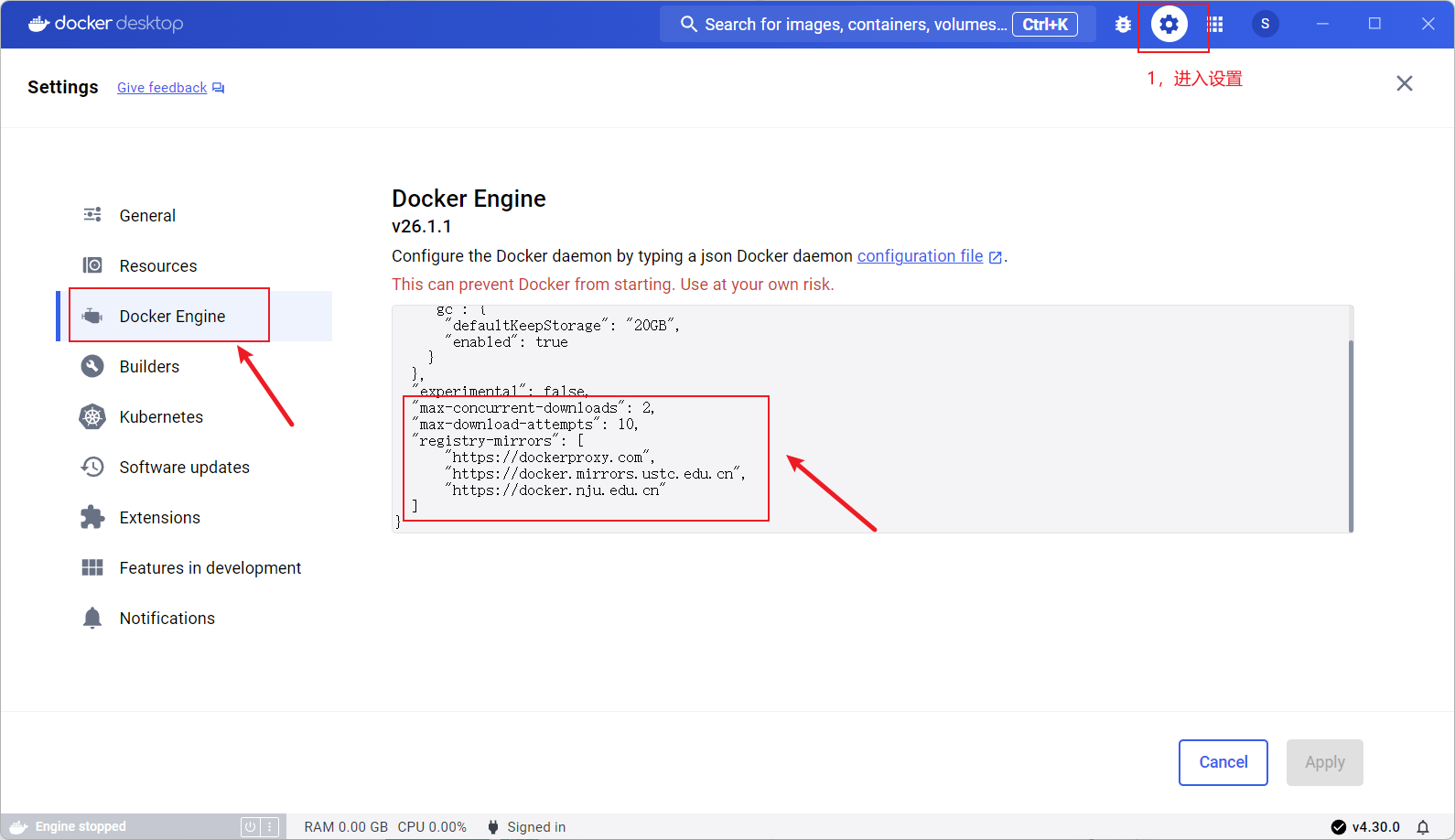Click the Settings gear icon
1455x840 pixels.
tap(1169, 25)
